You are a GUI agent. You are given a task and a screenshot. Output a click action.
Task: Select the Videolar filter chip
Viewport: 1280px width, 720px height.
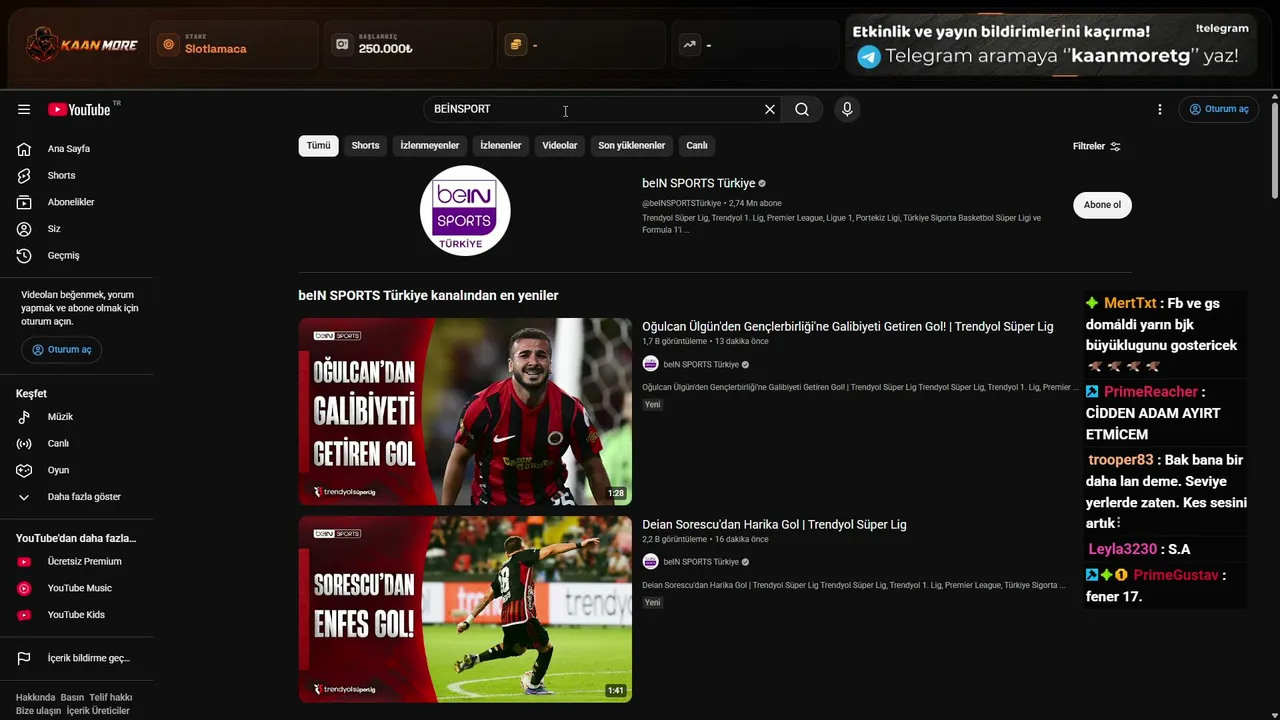point(560,146)
